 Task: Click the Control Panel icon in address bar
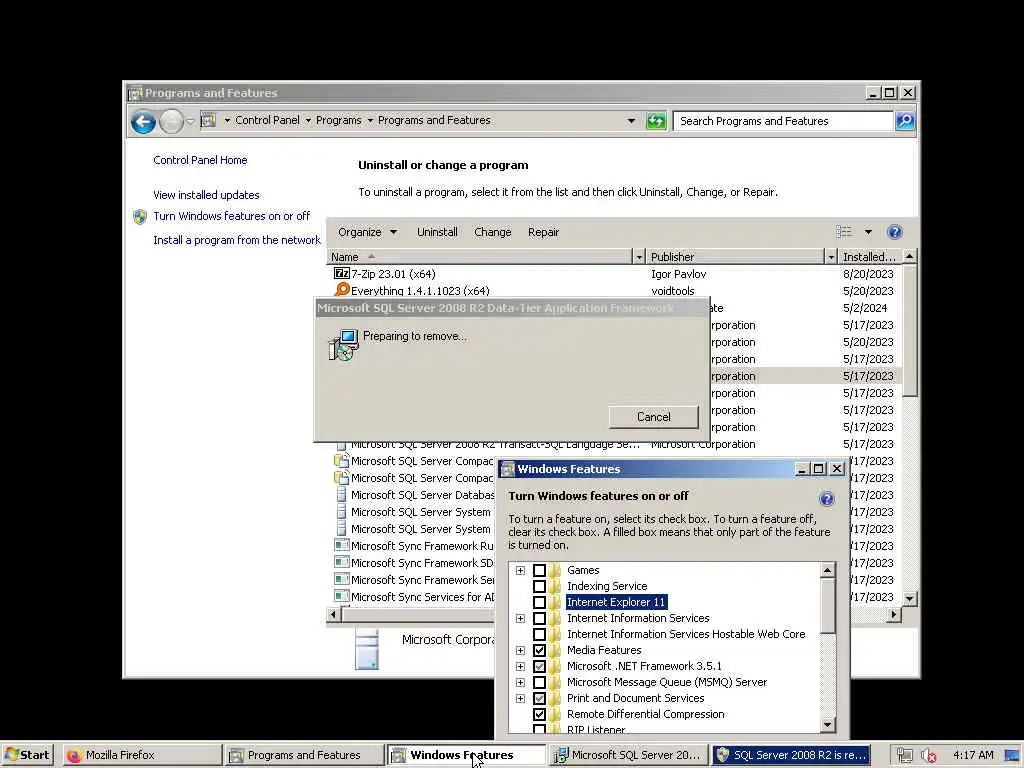coord(208,120)
